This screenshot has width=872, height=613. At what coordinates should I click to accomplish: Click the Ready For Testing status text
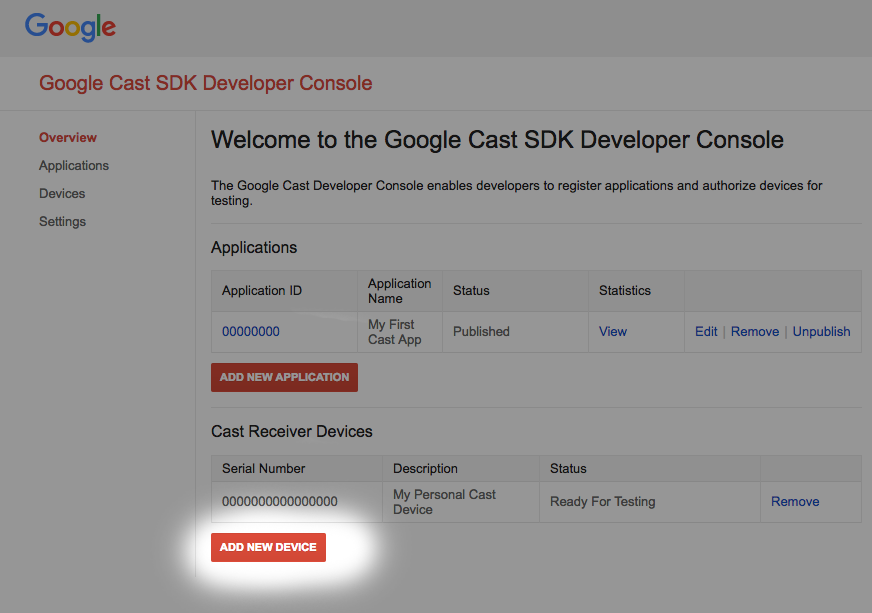pos(602,501)
